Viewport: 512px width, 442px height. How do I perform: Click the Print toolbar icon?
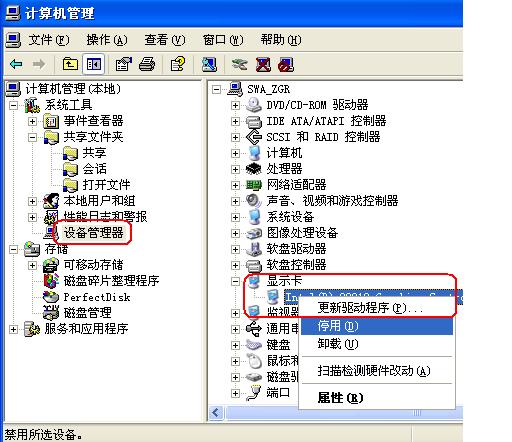click(x=147, y=64)
